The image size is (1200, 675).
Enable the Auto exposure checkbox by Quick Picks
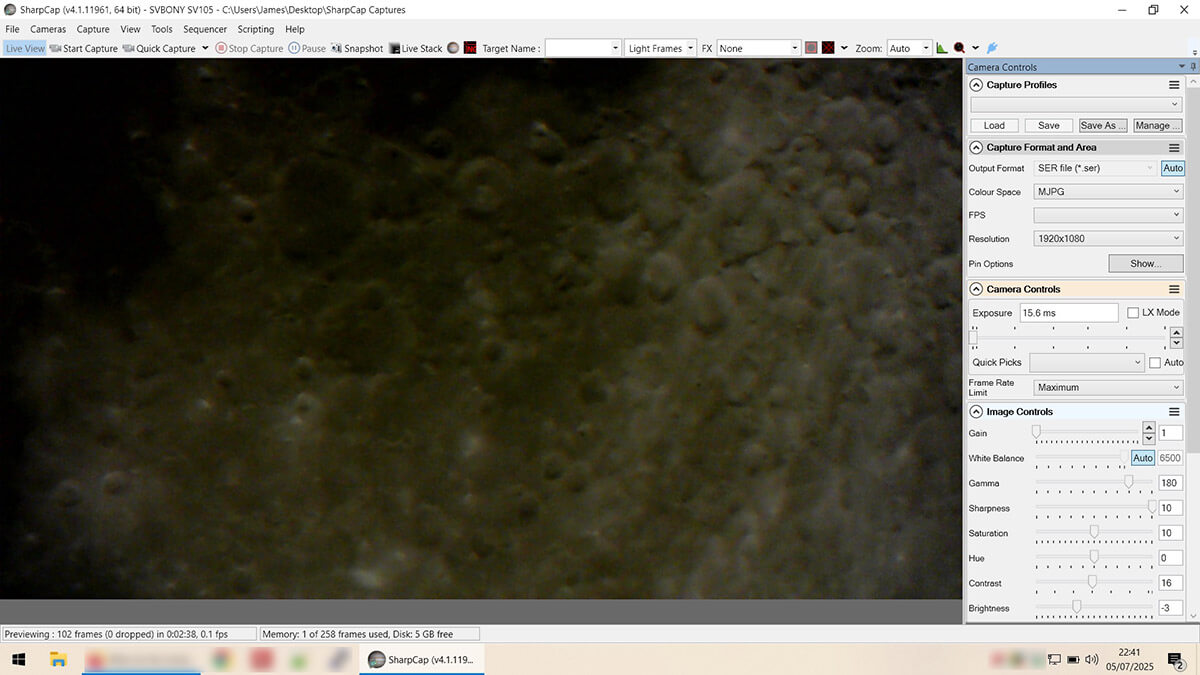(1155, 362)
